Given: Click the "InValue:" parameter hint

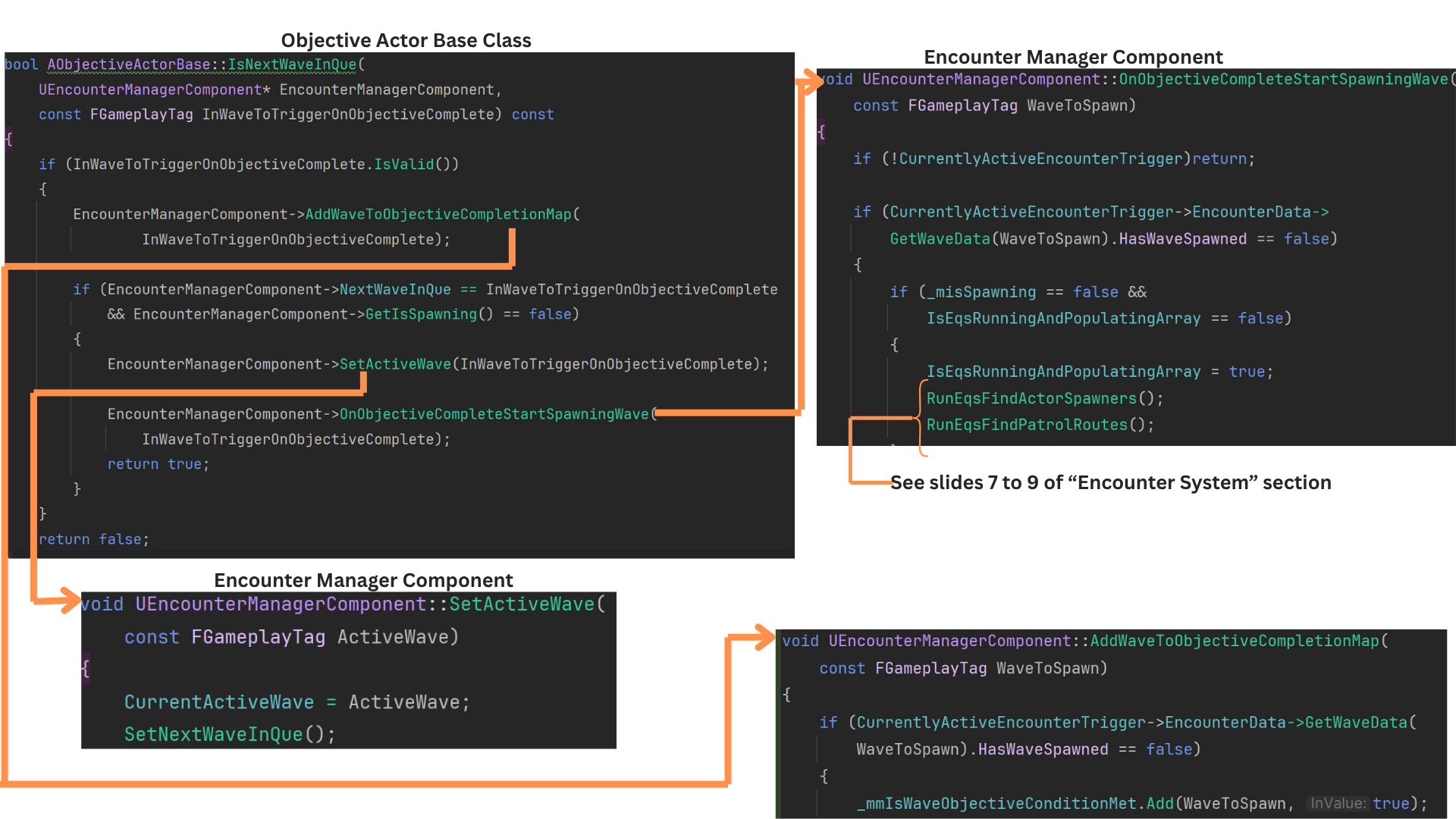Looking at the screenshot, I should [1338, 803].
